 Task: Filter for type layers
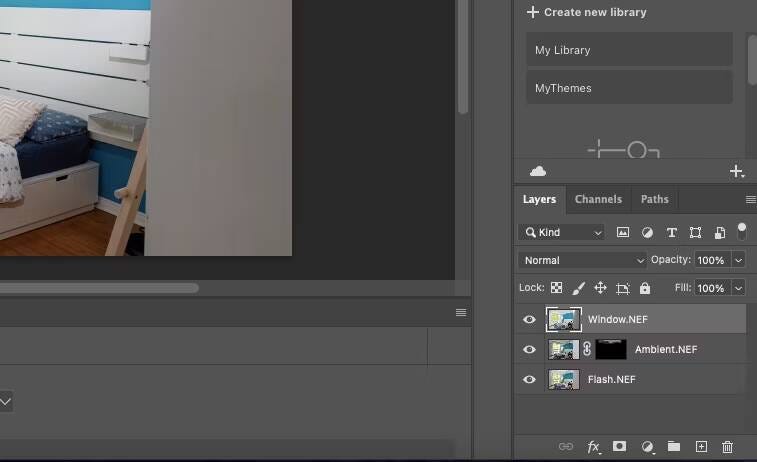pyautogui.click(x=671, y=232)
